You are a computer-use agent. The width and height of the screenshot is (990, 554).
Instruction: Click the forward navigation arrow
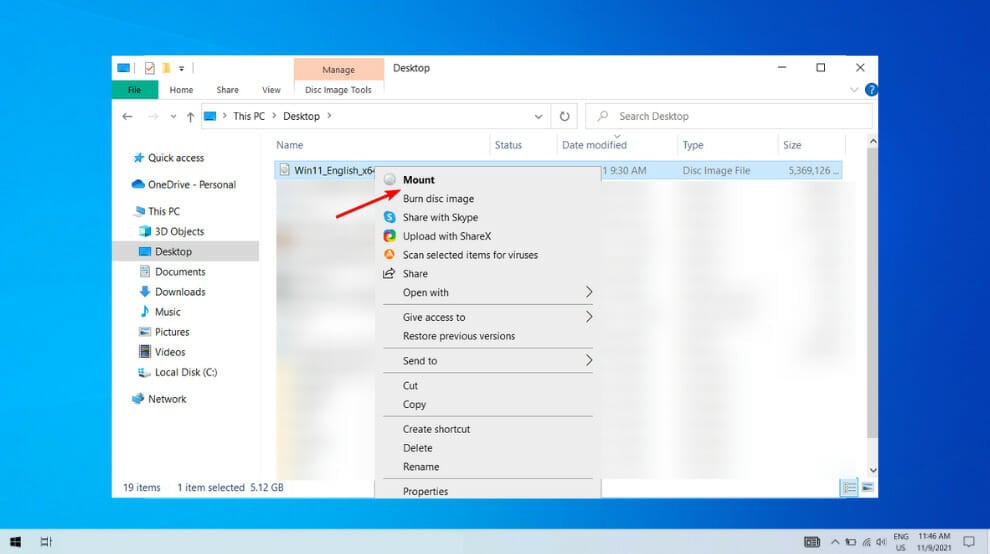pos(153,116)
